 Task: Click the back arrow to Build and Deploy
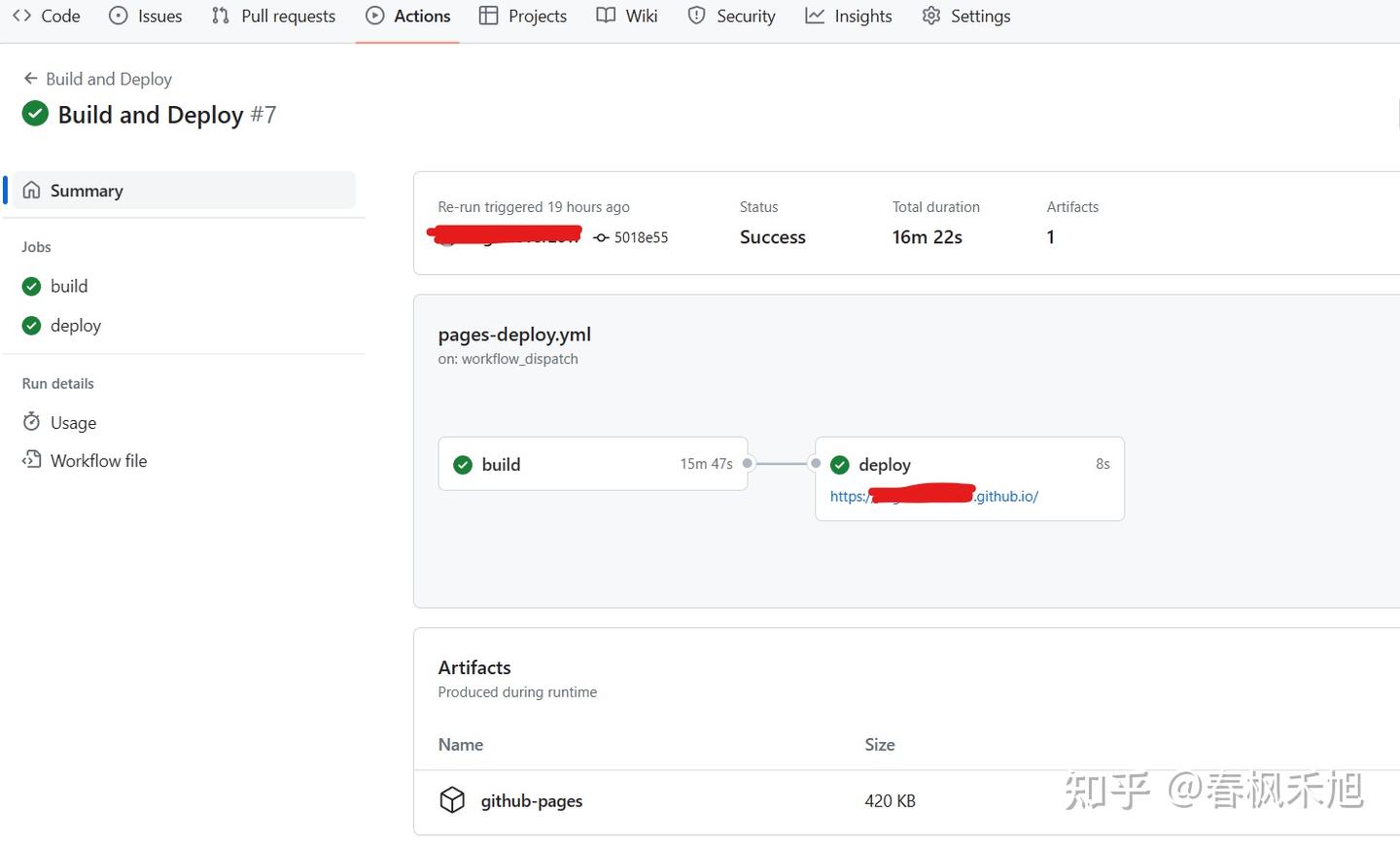coord(29,79)
